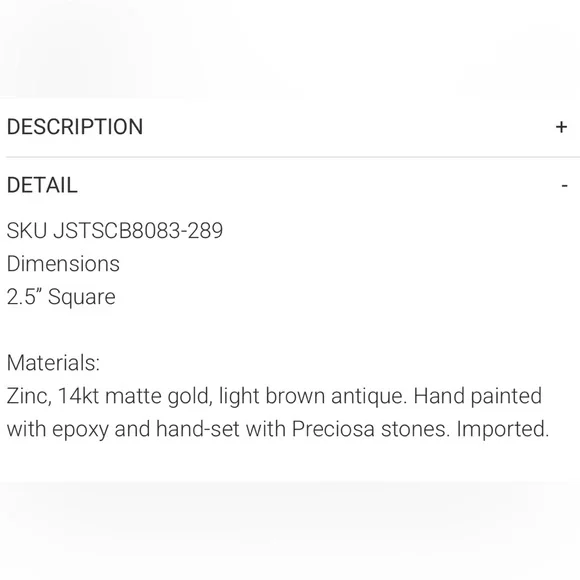The width and height of the screenshot is (580, 580).
Task: Click the word Zinc in materials
Action: pos(29,396)
